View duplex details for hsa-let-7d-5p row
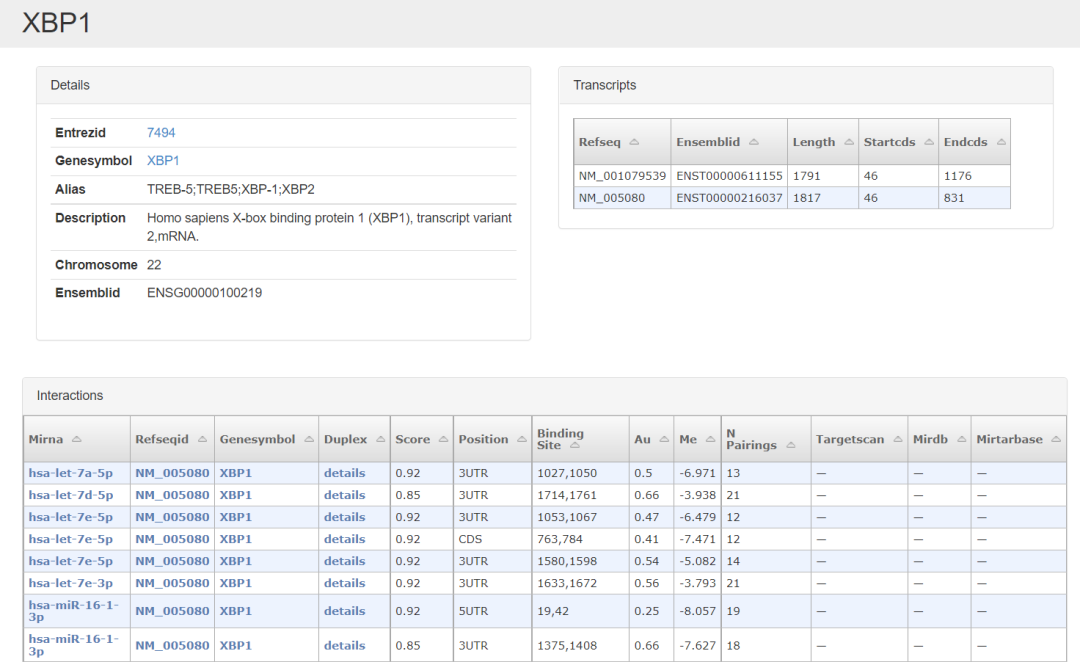 (x=344, y=495)
